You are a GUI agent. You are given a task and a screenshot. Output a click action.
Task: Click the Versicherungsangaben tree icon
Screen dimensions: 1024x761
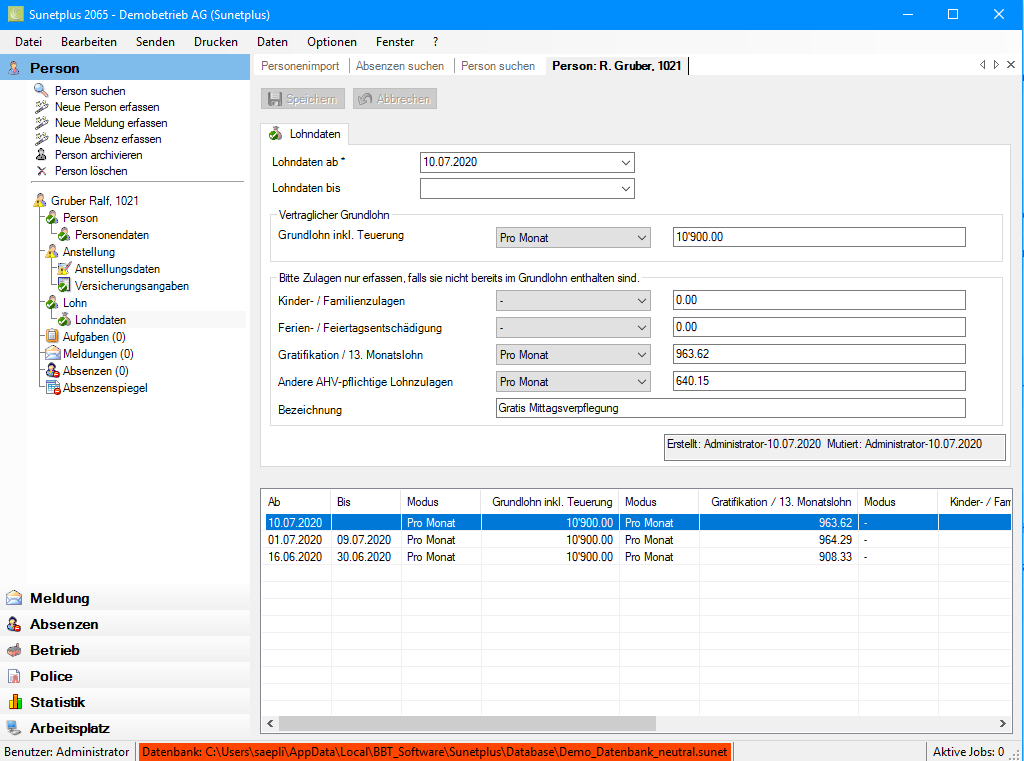pyautogui.click(x=64, y=286)
